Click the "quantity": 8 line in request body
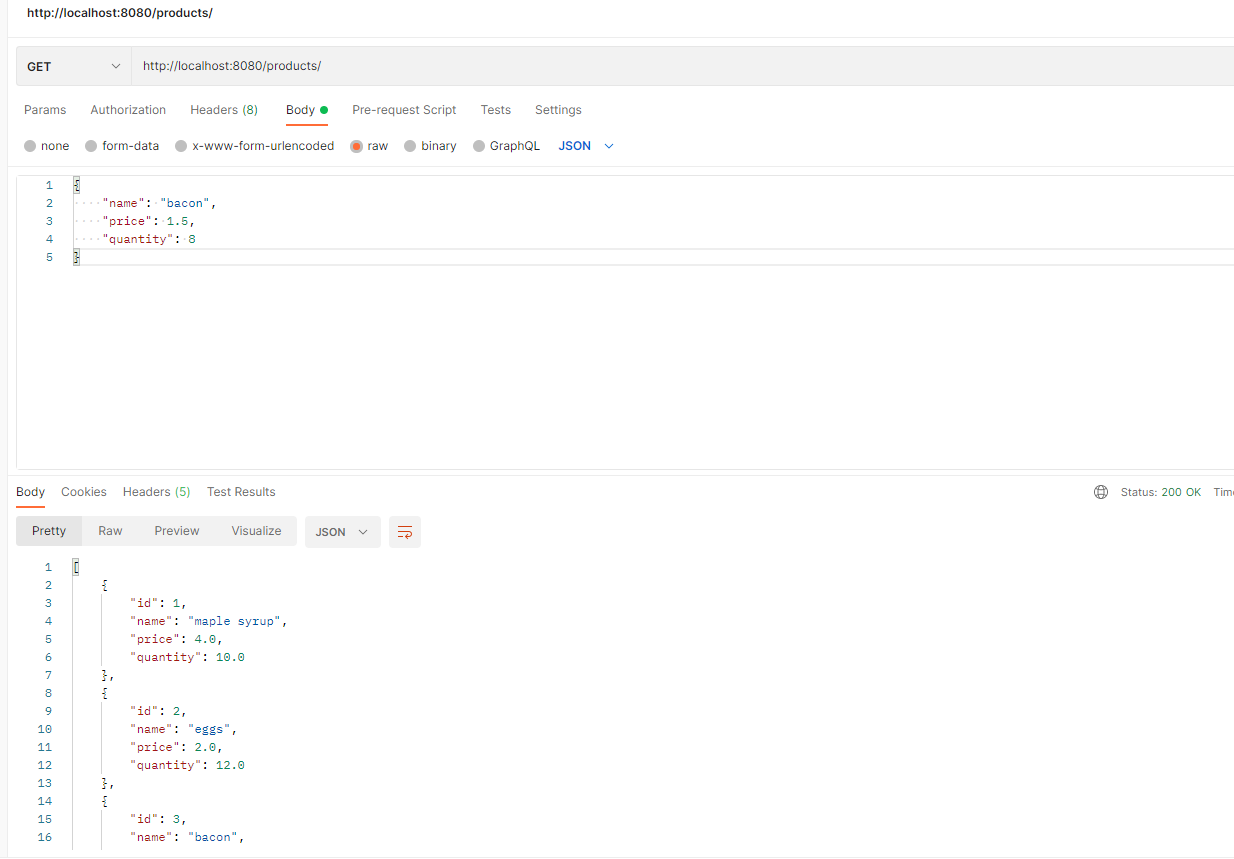 (148, 239)
